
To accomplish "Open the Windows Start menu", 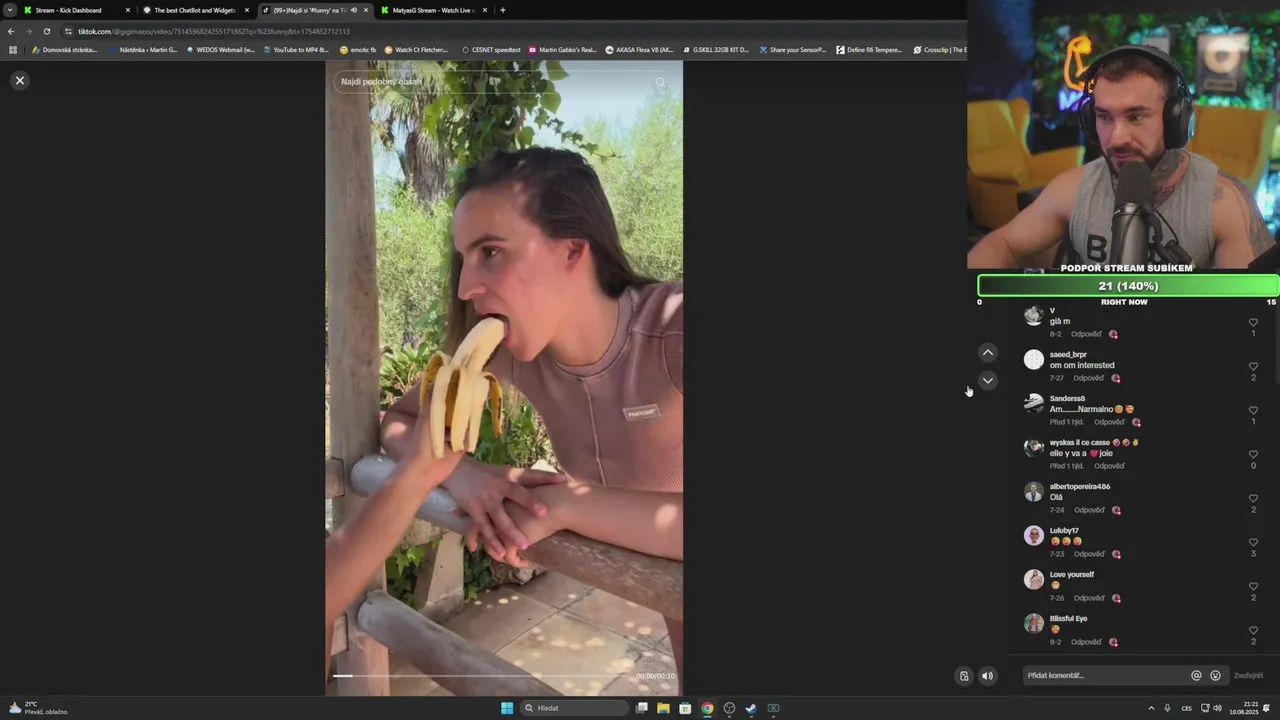I will (507, 708).
